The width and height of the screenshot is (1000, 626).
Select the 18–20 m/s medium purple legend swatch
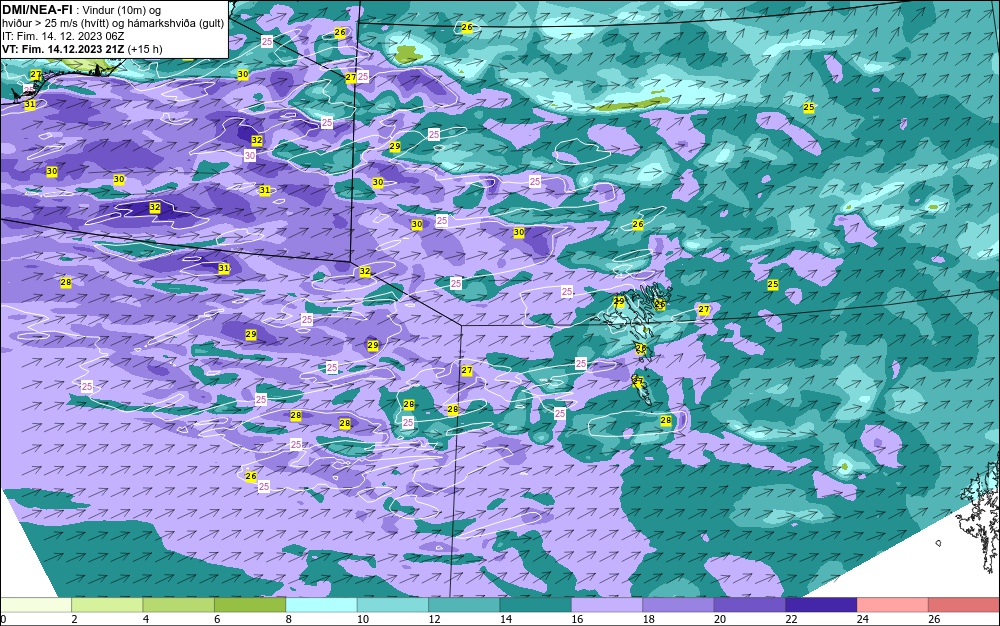679,605
